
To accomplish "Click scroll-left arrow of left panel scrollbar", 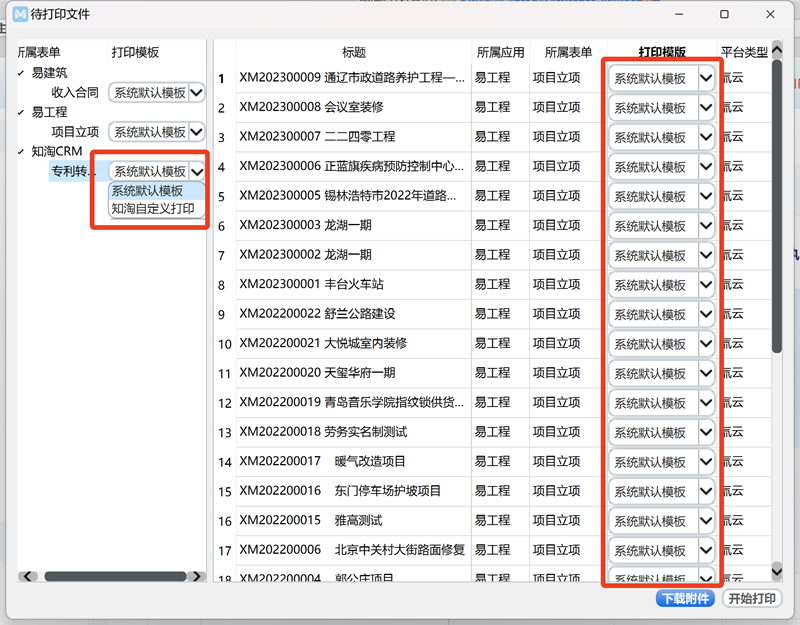I will click(28, 577).
